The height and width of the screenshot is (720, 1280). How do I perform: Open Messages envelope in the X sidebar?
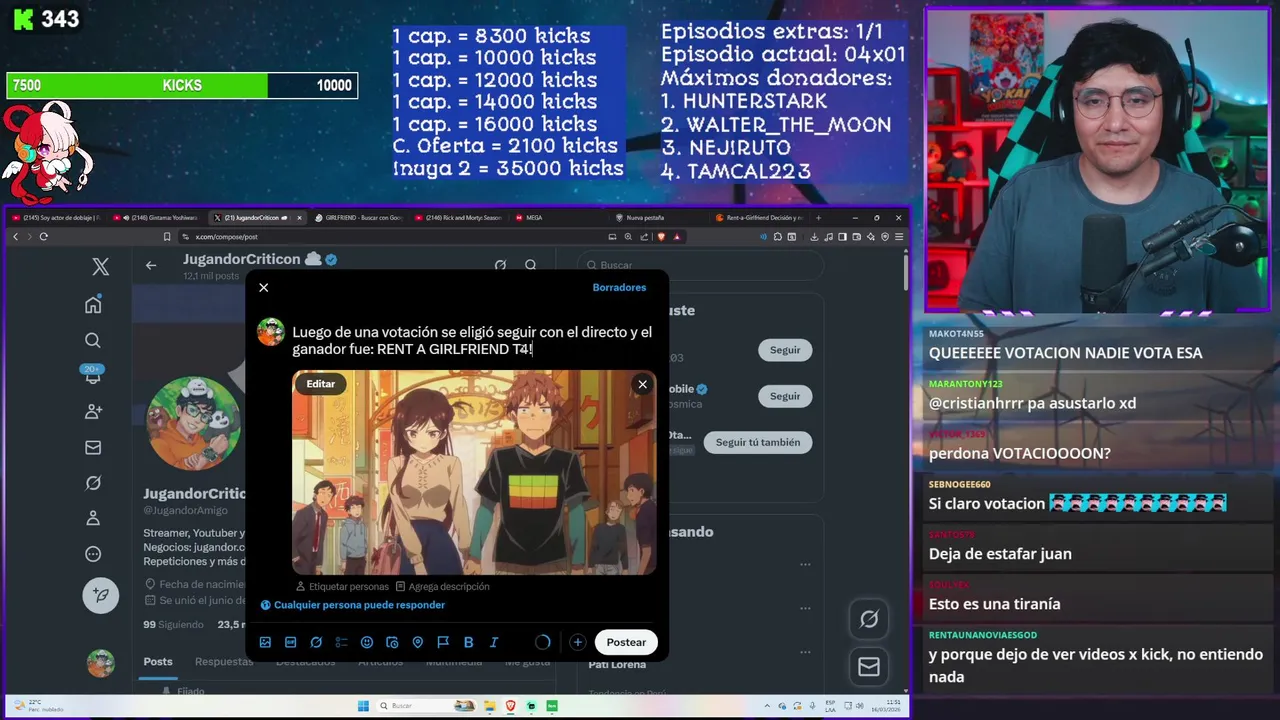pyautogui.click(x=93, y=447)
